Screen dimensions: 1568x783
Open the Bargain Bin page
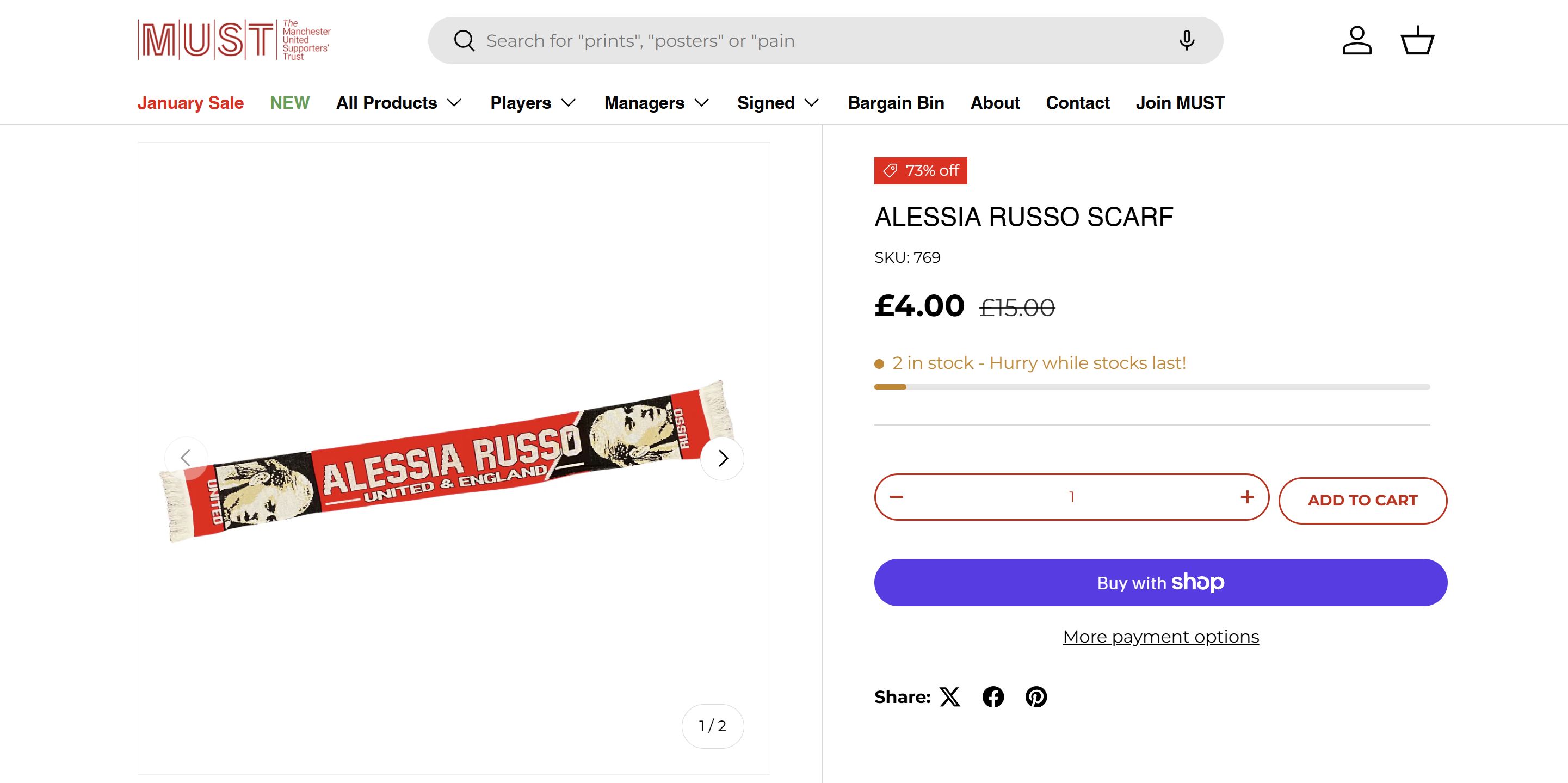pos(896,103)
